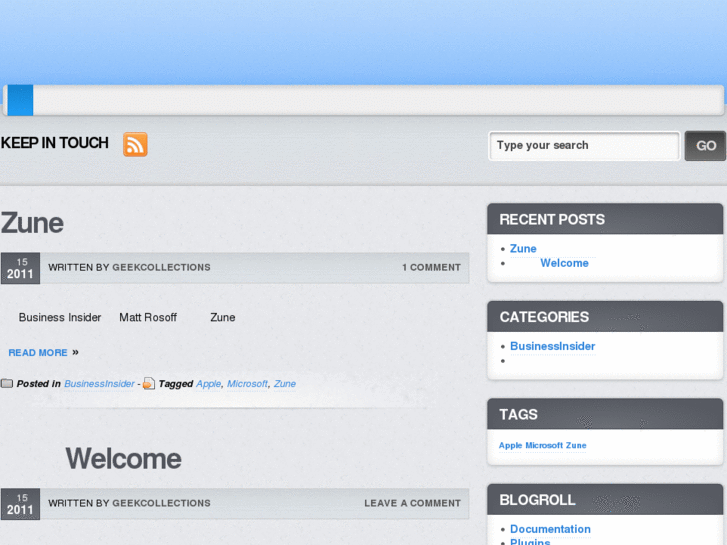Open the Apple tag under the Zune post
Screen dimensions: 727x545
[209, 384]
